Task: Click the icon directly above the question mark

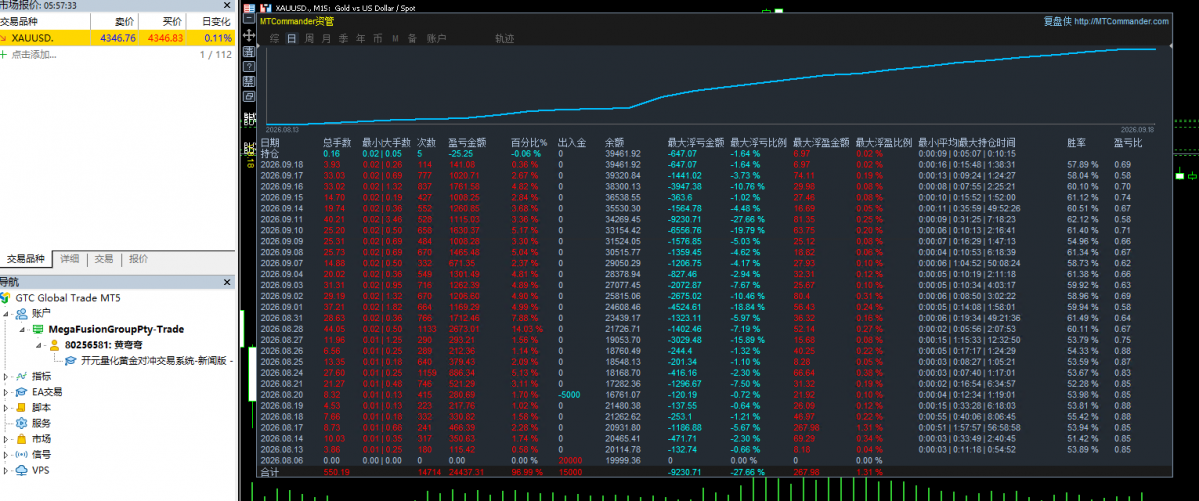Action: [249, 51]
